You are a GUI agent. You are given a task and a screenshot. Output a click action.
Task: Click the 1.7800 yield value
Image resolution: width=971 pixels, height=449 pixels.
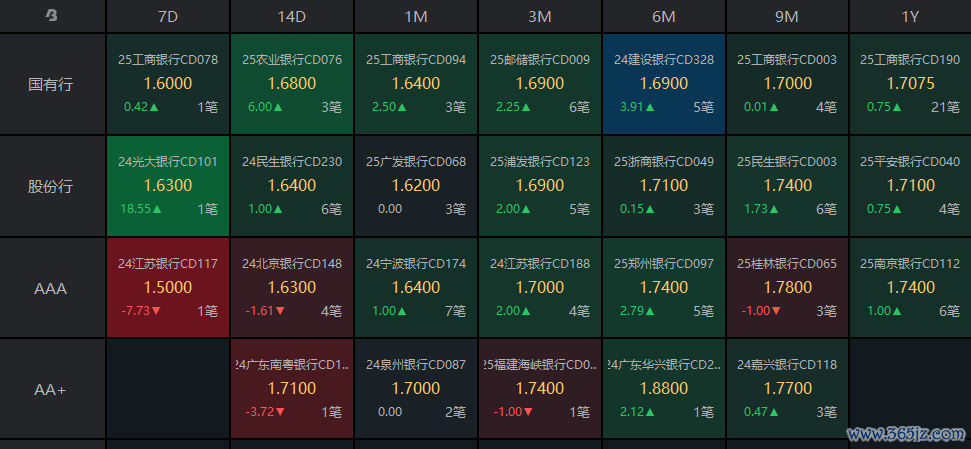pos(787,287)
